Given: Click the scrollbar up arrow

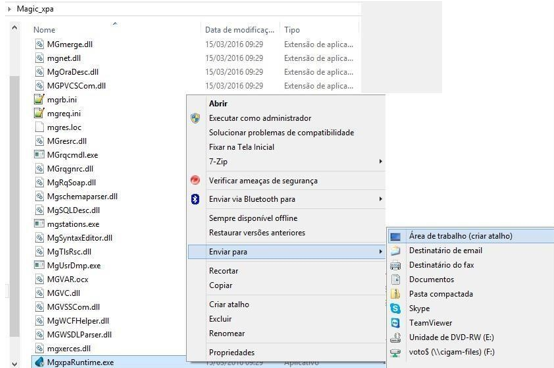Looking at the screenshot, I should click(14, 27).
